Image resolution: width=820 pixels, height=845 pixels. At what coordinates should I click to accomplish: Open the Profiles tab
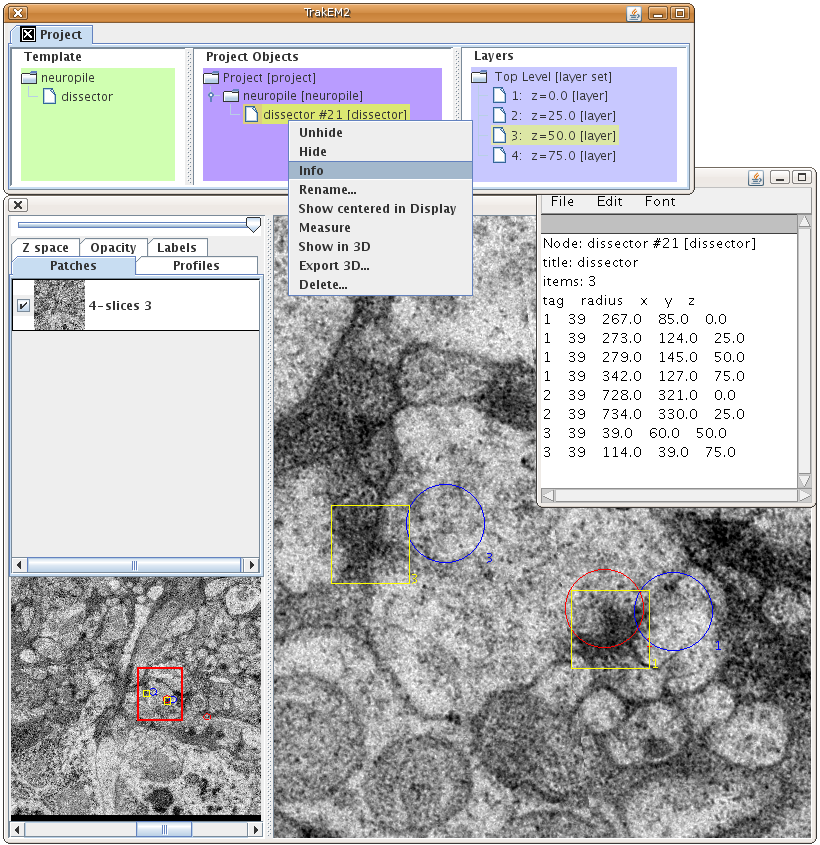pos(197,266)
